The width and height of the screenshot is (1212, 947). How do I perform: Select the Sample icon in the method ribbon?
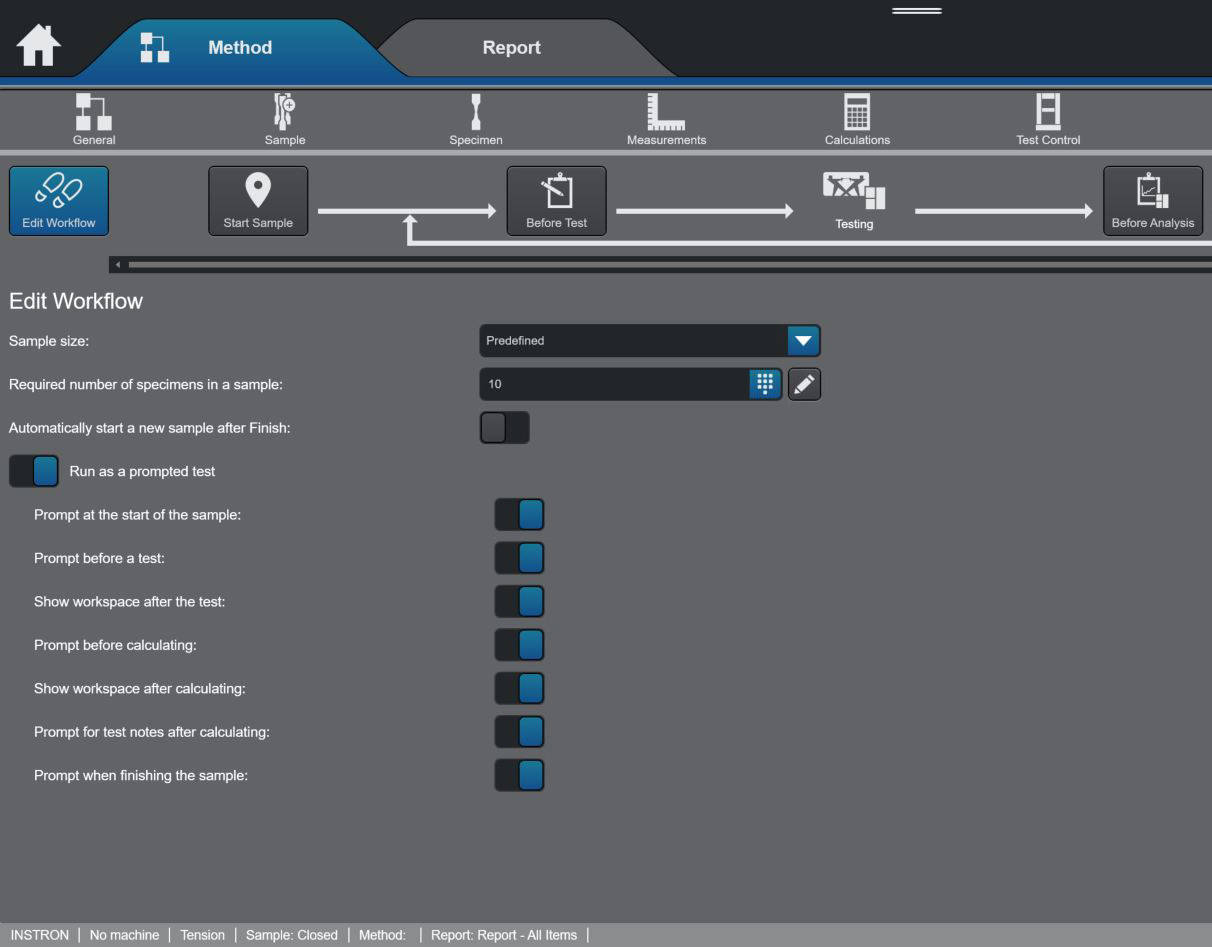point(285,117)
